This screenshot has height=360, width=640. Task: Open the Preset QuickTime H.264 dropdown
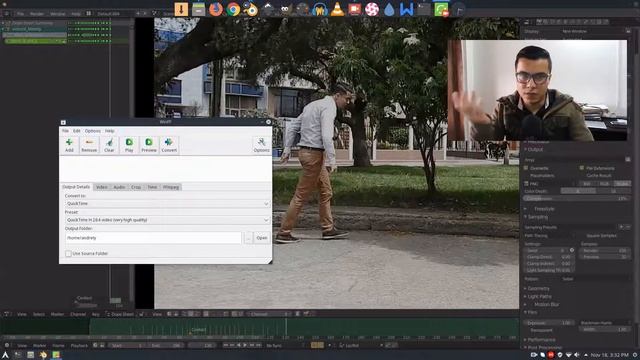point(167,220)
